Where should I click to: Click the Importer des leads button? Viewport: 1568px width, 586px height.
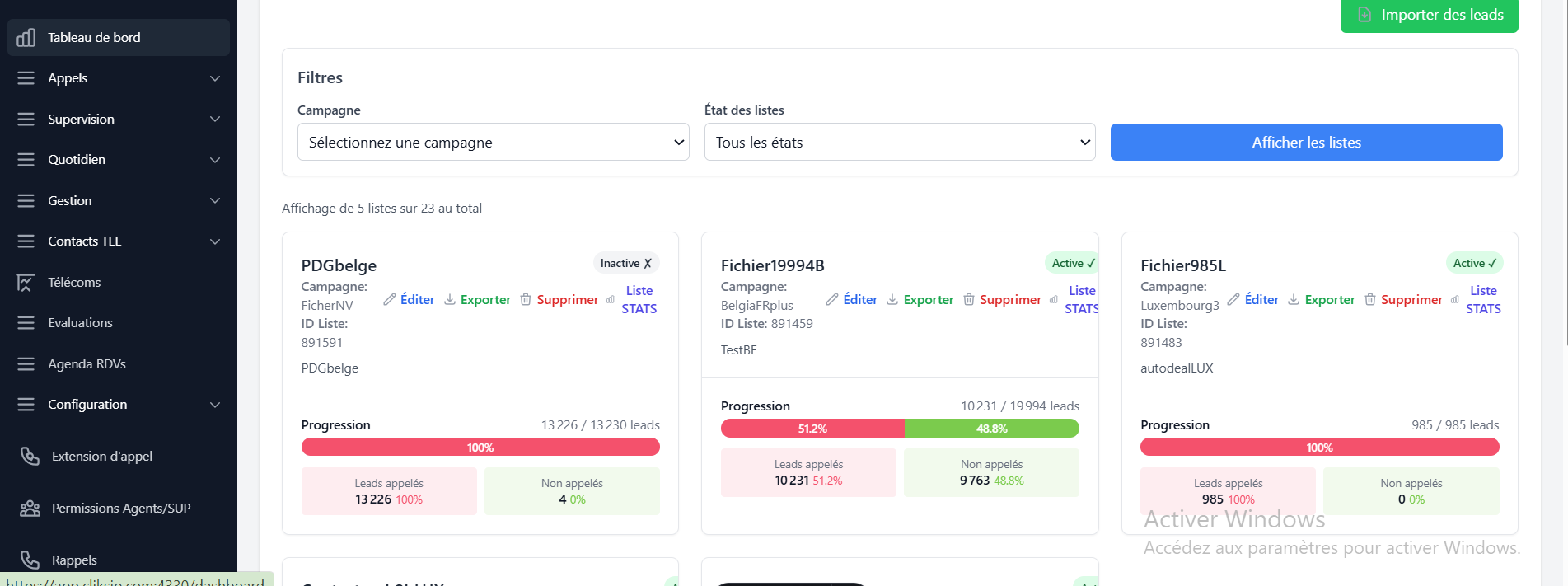(x=1429, y=15)
